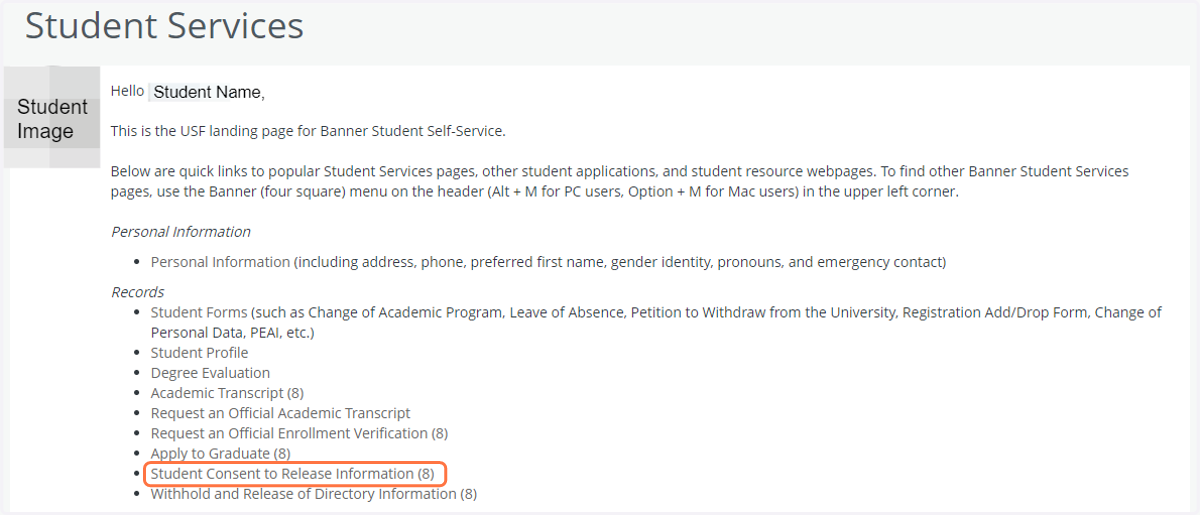The height and width of the screenshot is (515, 1200).
Task: Click Request an Official Academic Transcript
Action: tap(280, 413)
